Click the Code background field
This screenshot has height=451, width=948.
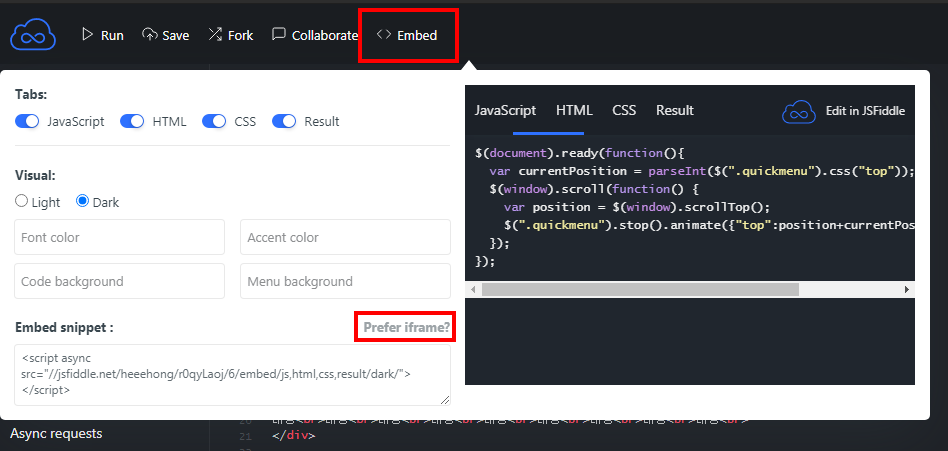120,281
